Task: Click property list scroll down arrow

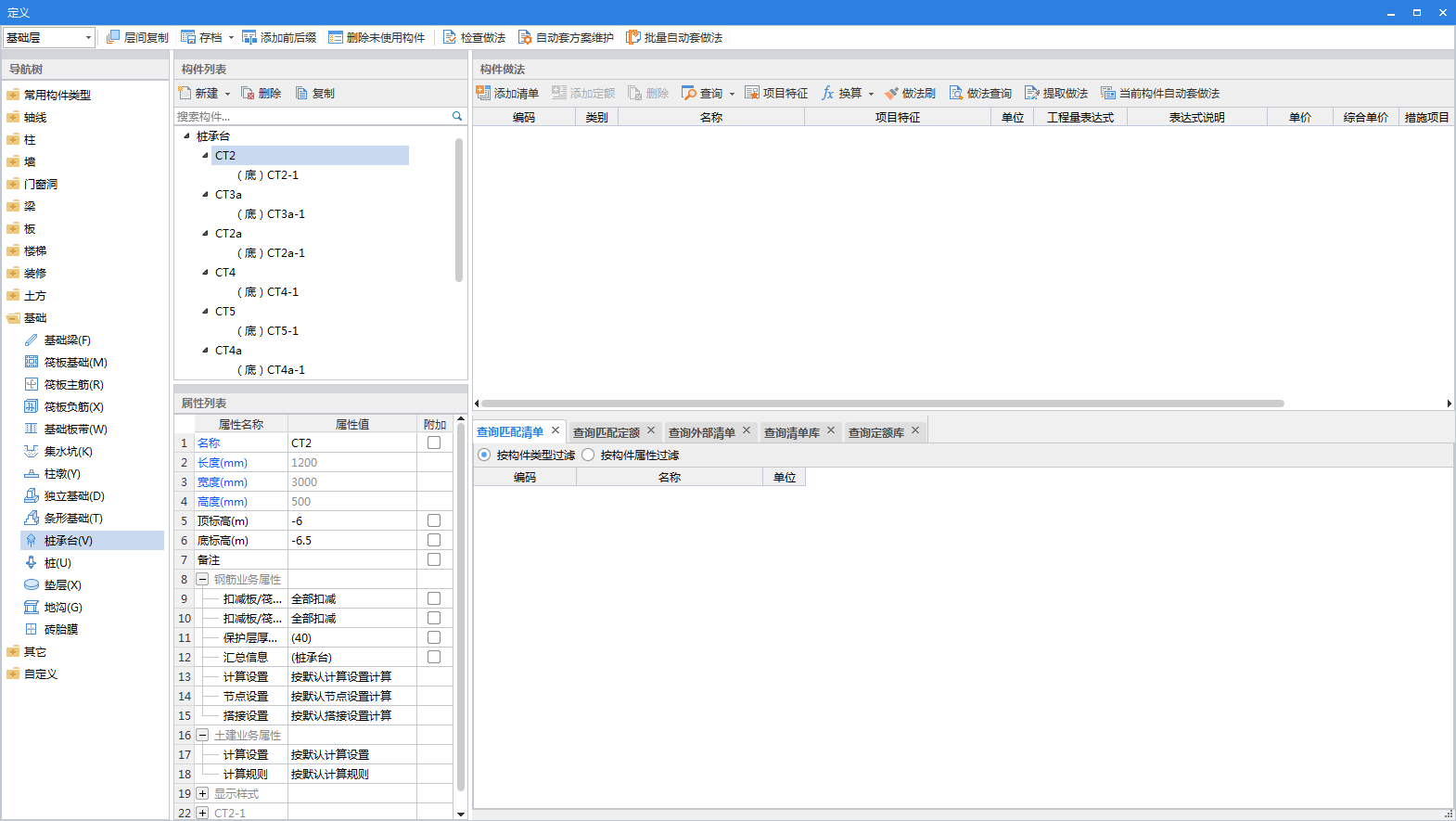Action: click(461, 814)
